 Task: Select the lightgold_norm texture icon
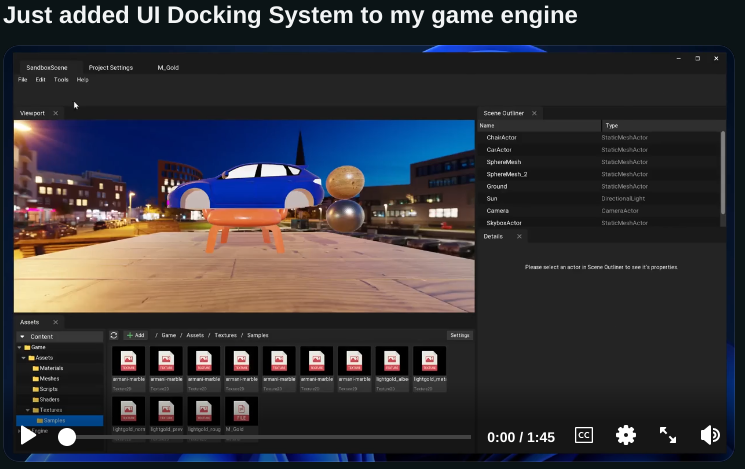(x=128, y=411)
